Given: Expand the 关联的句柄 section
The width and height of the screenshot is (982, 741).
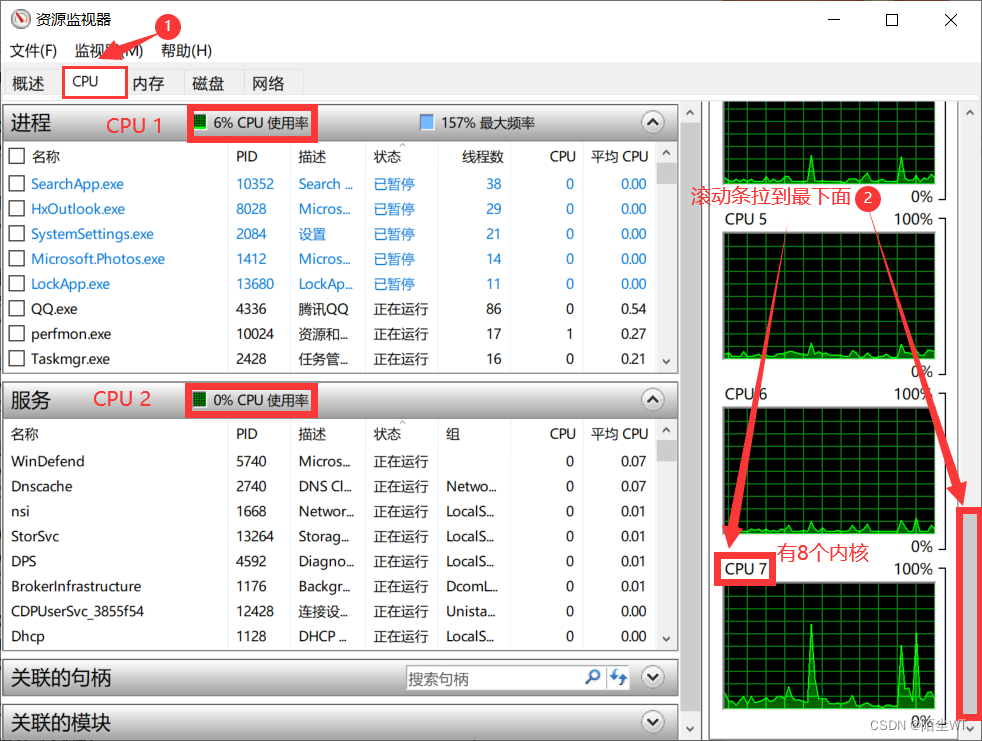Looking at the screenshot, I should pyautogui.click(x=653, y=677).
